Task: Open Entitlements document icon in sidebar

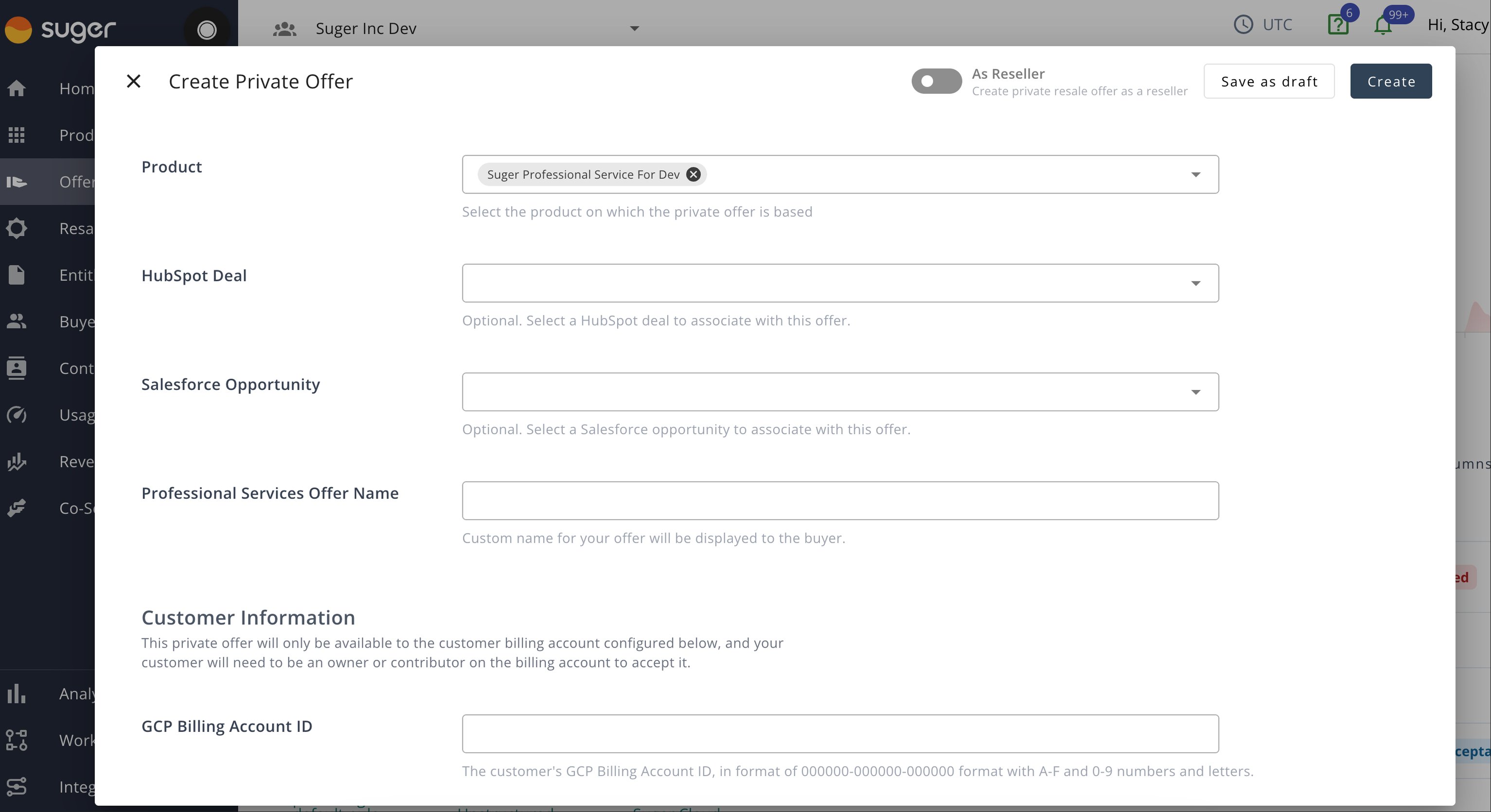Action: point(16,275)
